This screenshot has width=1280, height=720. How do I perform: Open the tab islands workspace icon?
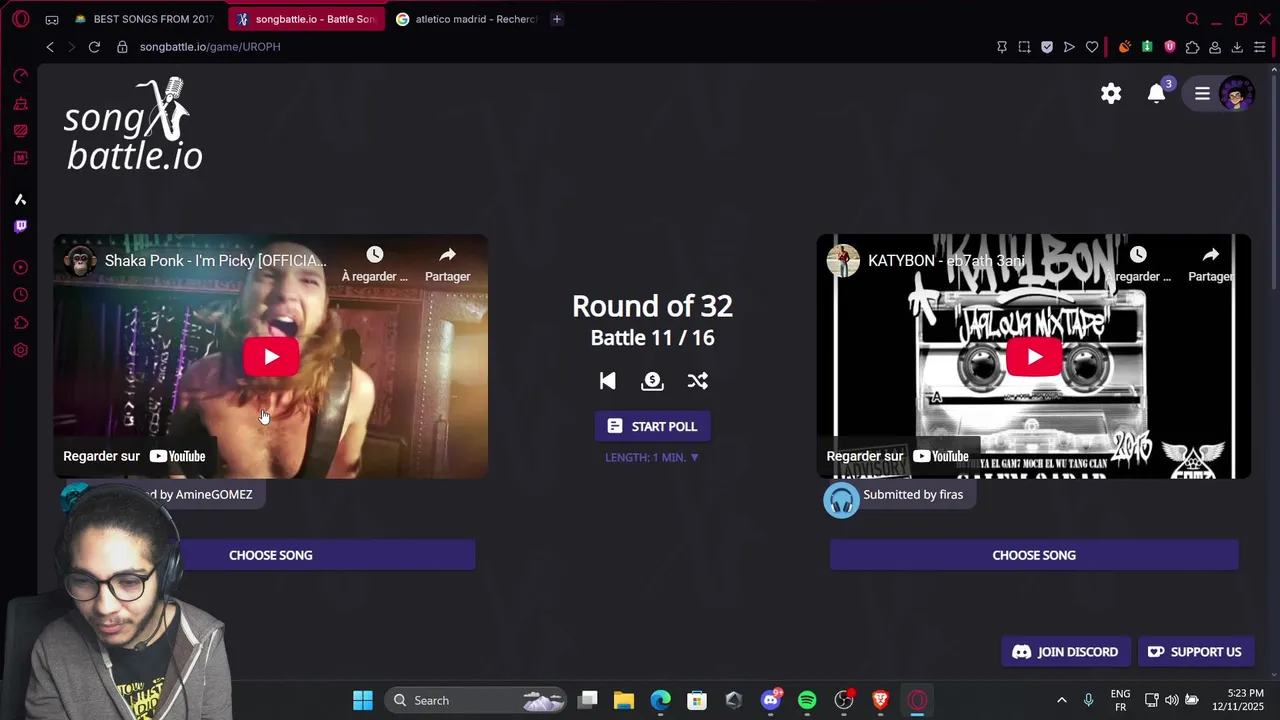click(52, 19)
